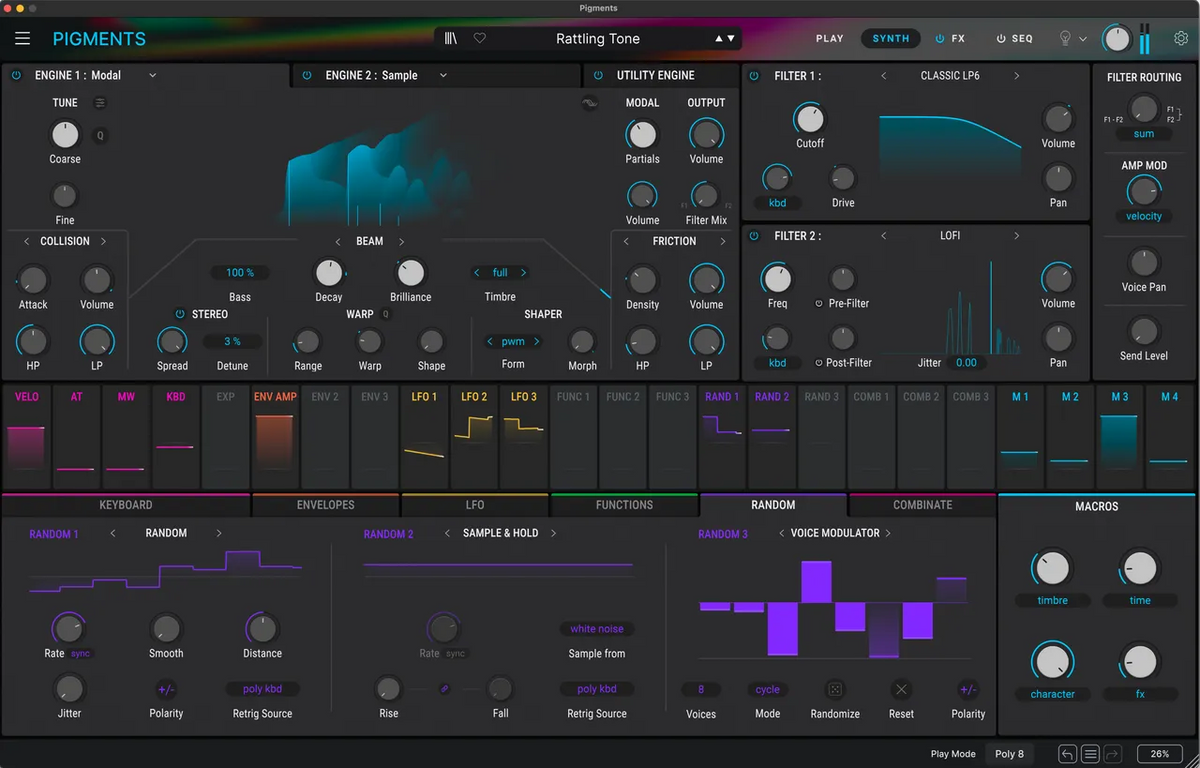
Task: Click the Randomize dice icon in Random 3
Action: (835, 689)
